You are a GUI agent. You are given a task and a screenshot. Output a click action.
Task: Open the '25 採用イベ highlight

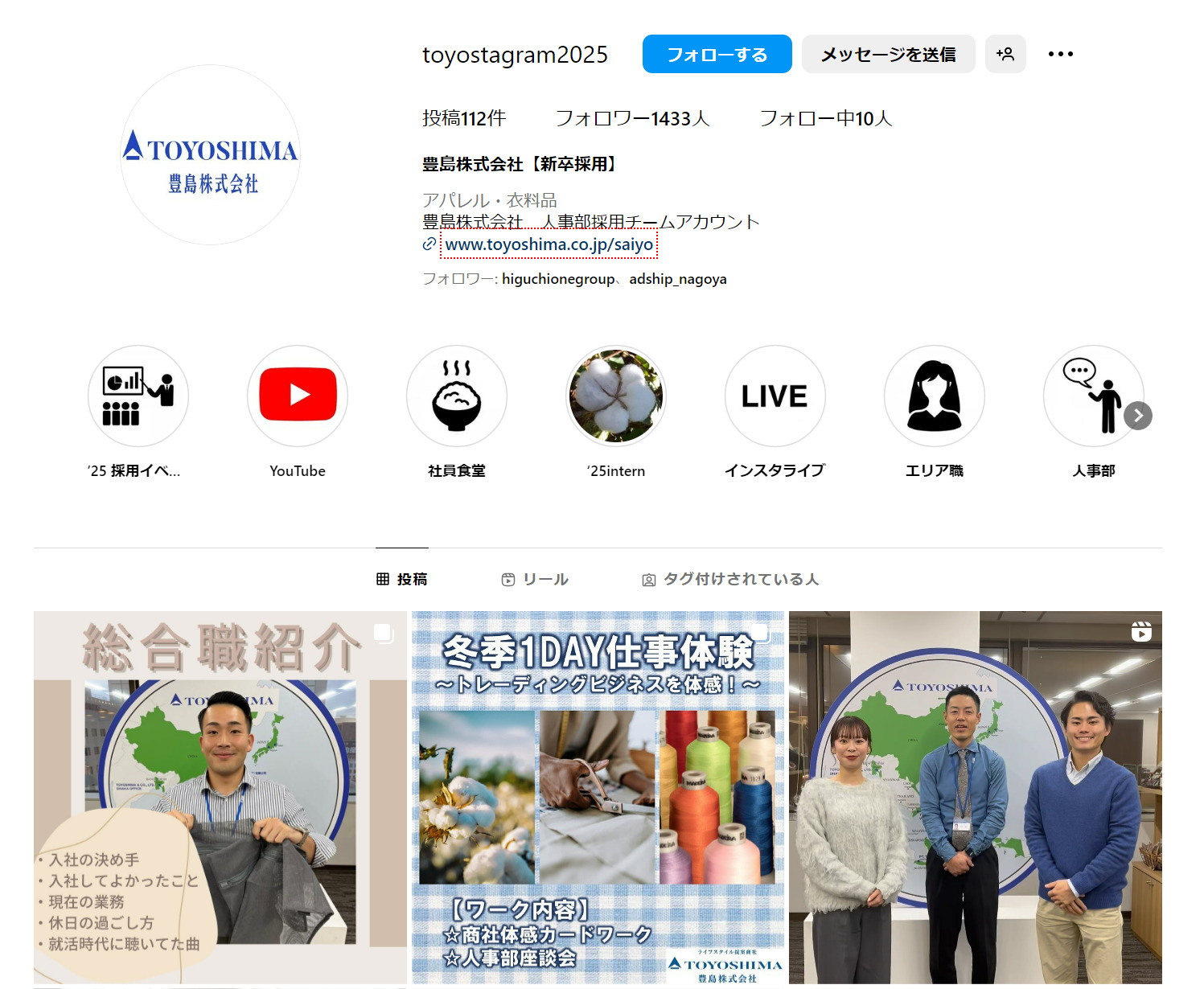[x=138, y=396]
